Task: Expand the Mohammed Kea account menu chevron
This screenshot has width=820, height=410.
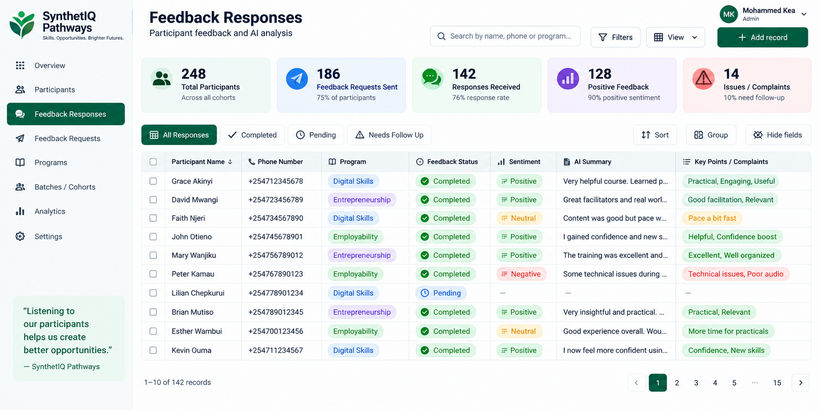Action: tap(806, 14)
